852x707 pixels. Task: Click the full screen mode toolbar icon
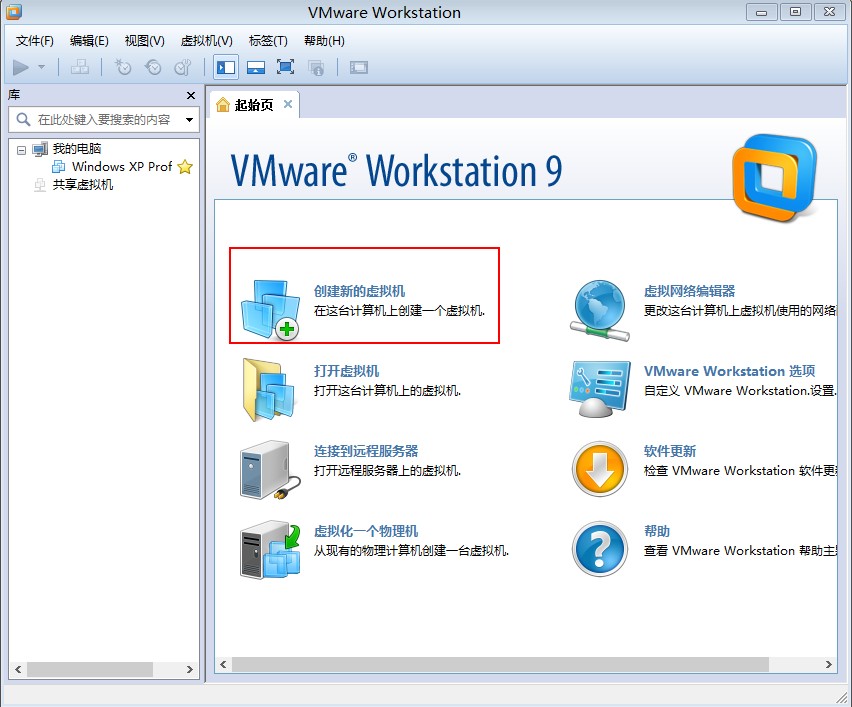(x=285, y=67)
